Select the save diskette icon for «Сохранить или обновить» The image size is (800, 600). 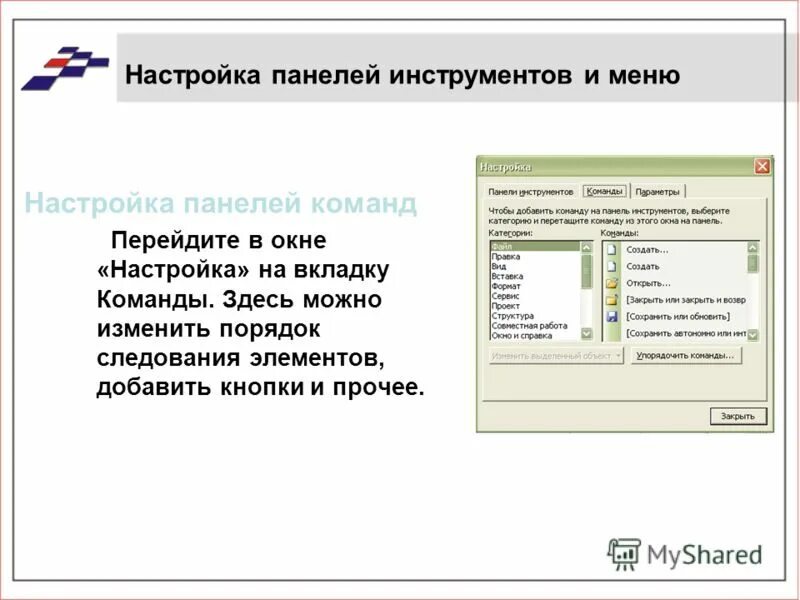[611, 315]
